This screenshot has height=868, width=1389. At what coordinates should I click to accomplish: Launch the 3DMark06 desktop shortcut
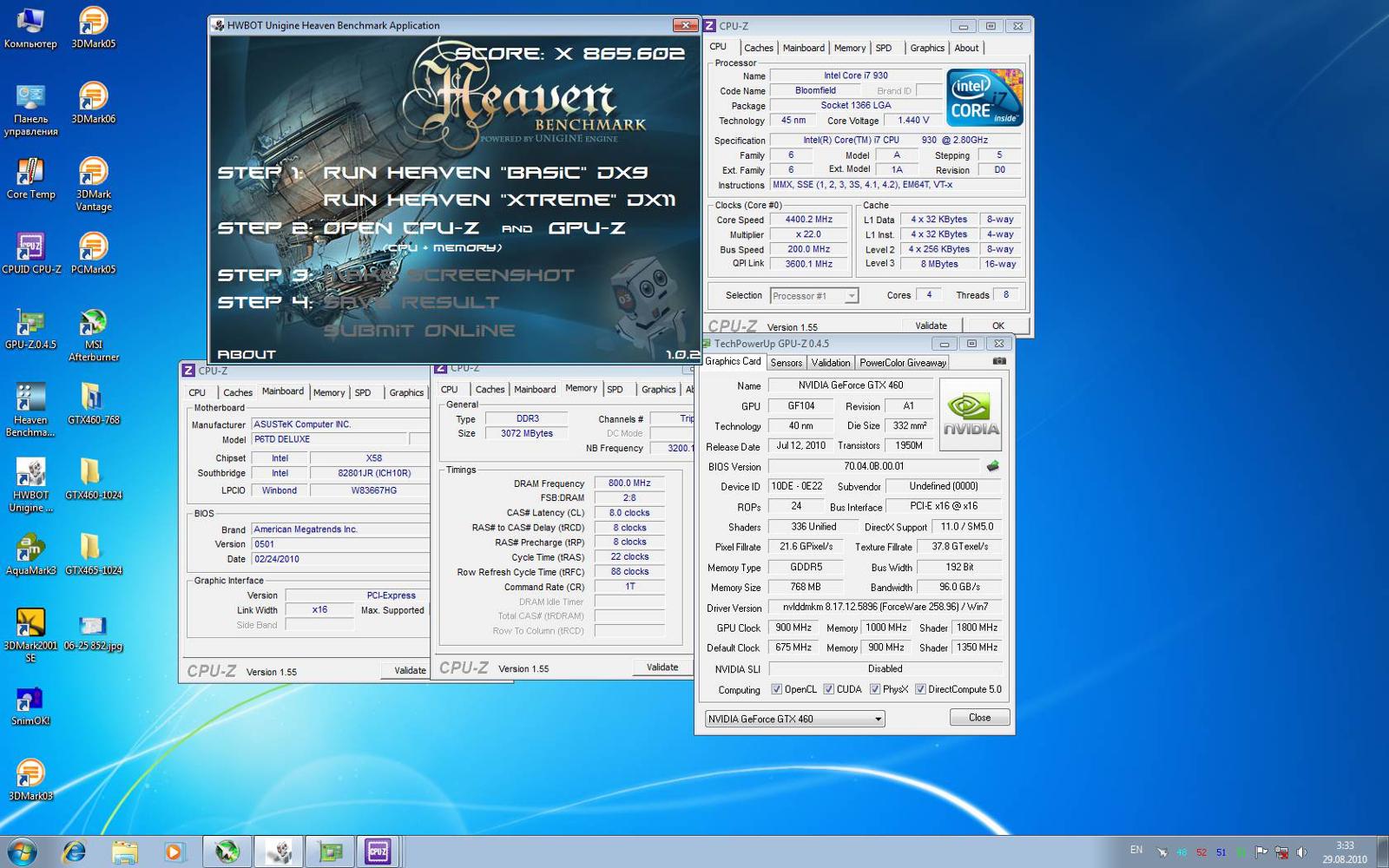(93, 103)
